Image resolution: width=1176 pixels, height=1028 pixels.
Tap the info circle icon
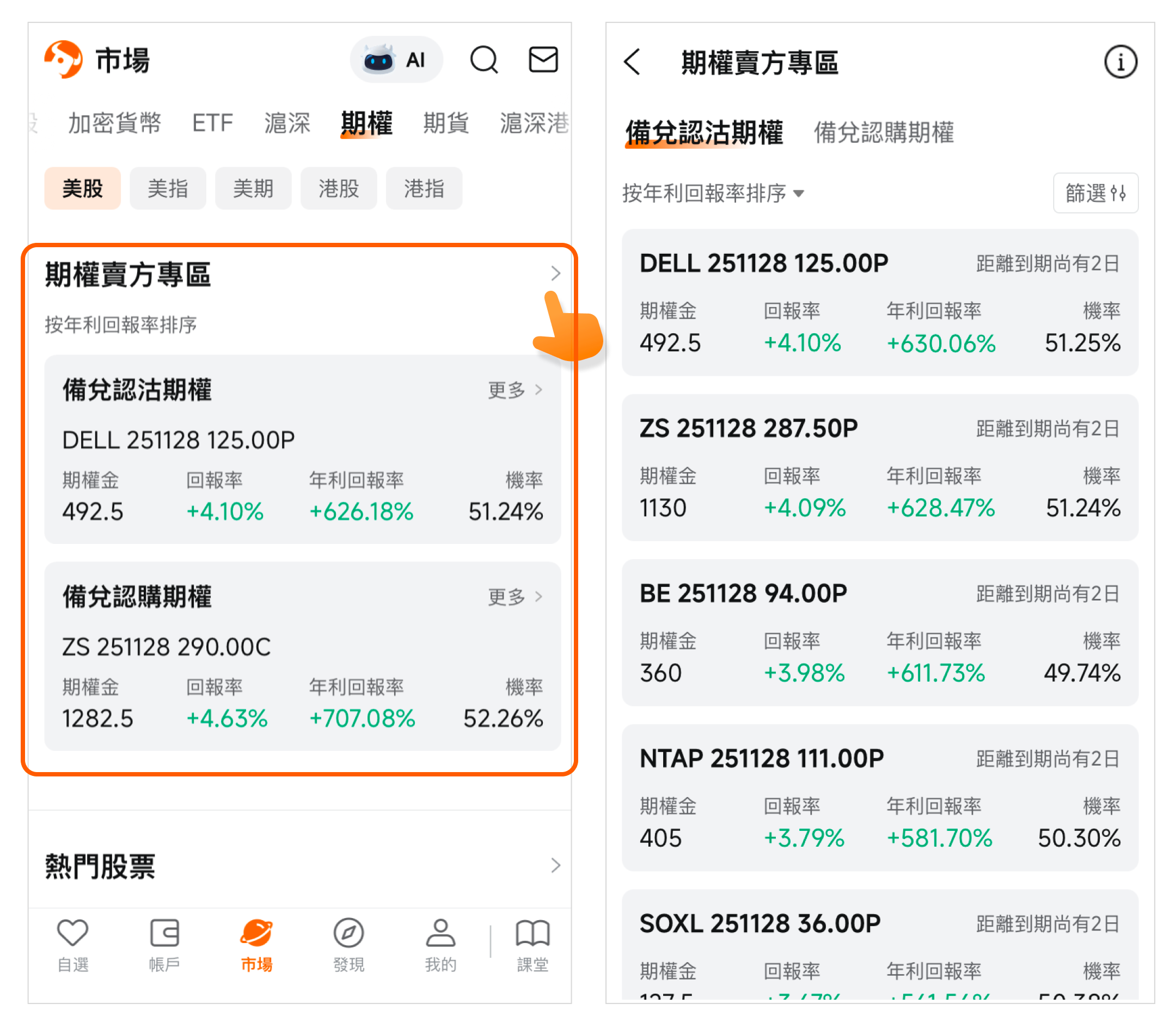click(1120, 62)
